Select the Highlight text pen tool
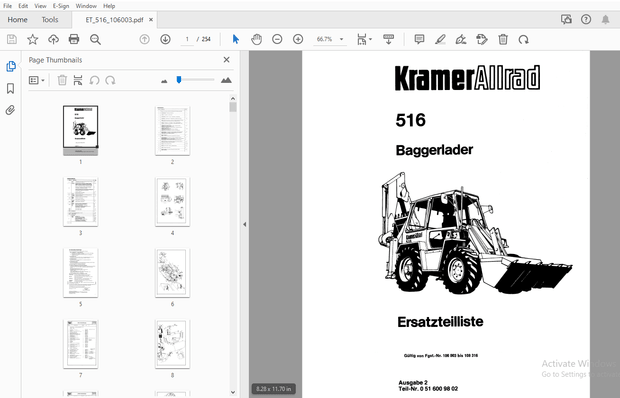Screen dimensions: 620x398 coord(440,39)
